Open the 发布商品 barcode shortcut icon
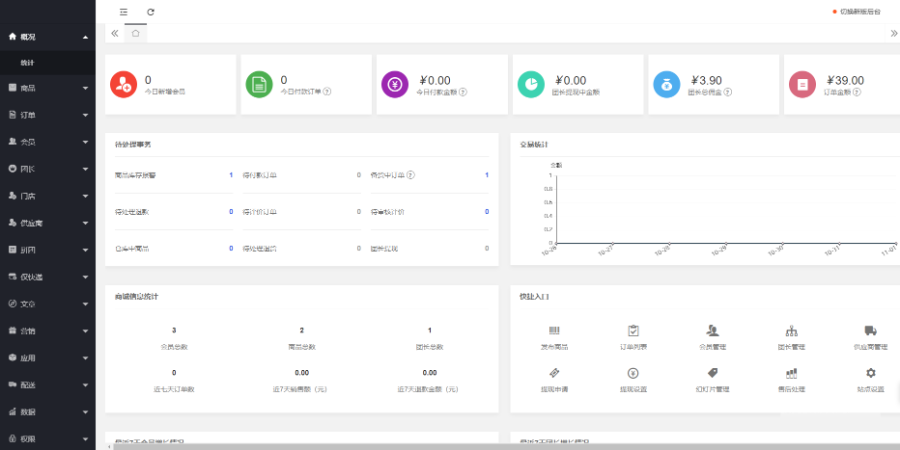This screenshot has width=900, height=450. tap(554, 331)
